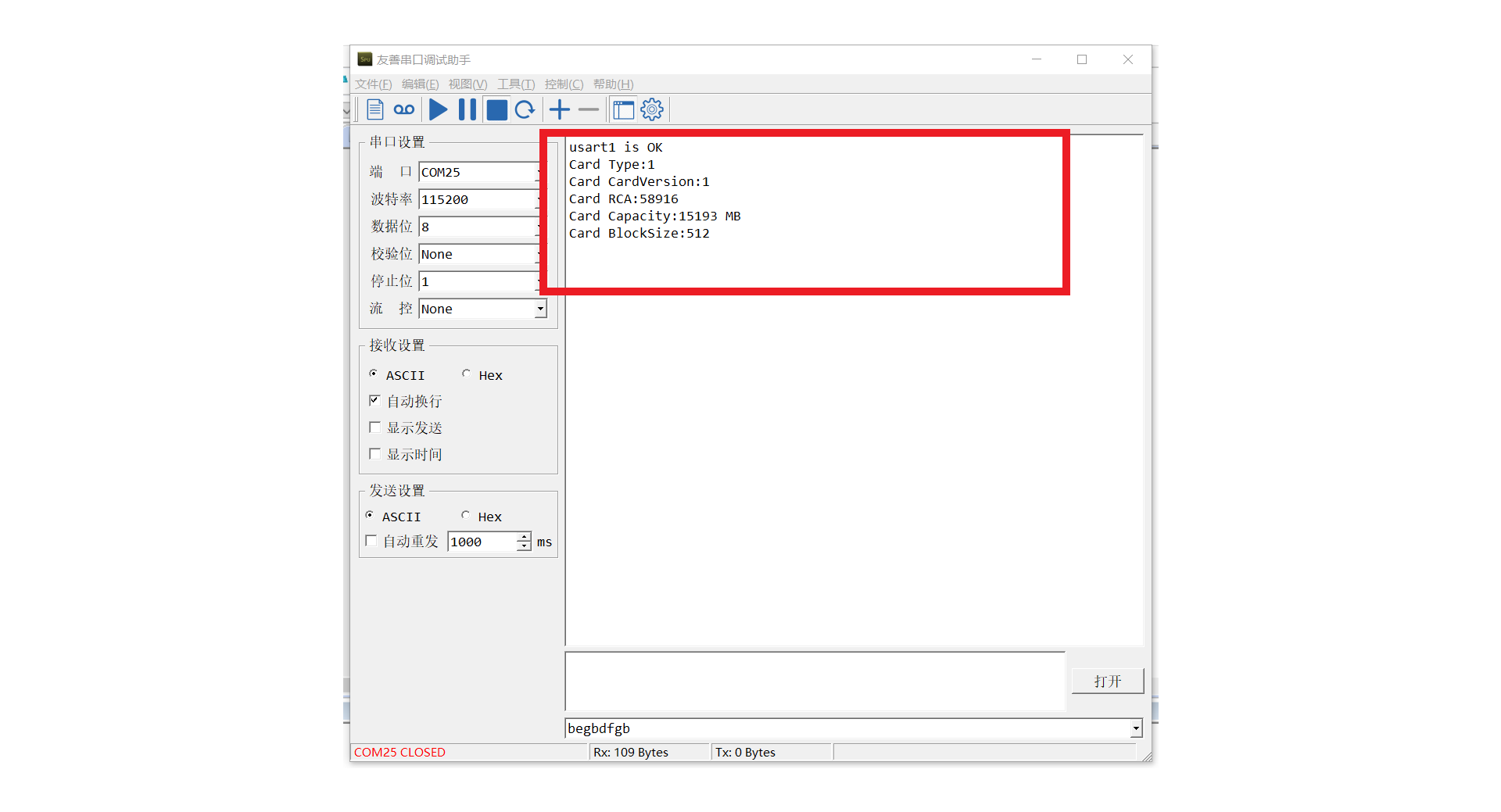Click the Tx: 0 Bytes status entry
Image resolution: width=1501 pixels, height=812 pixels.
point(745,752)
